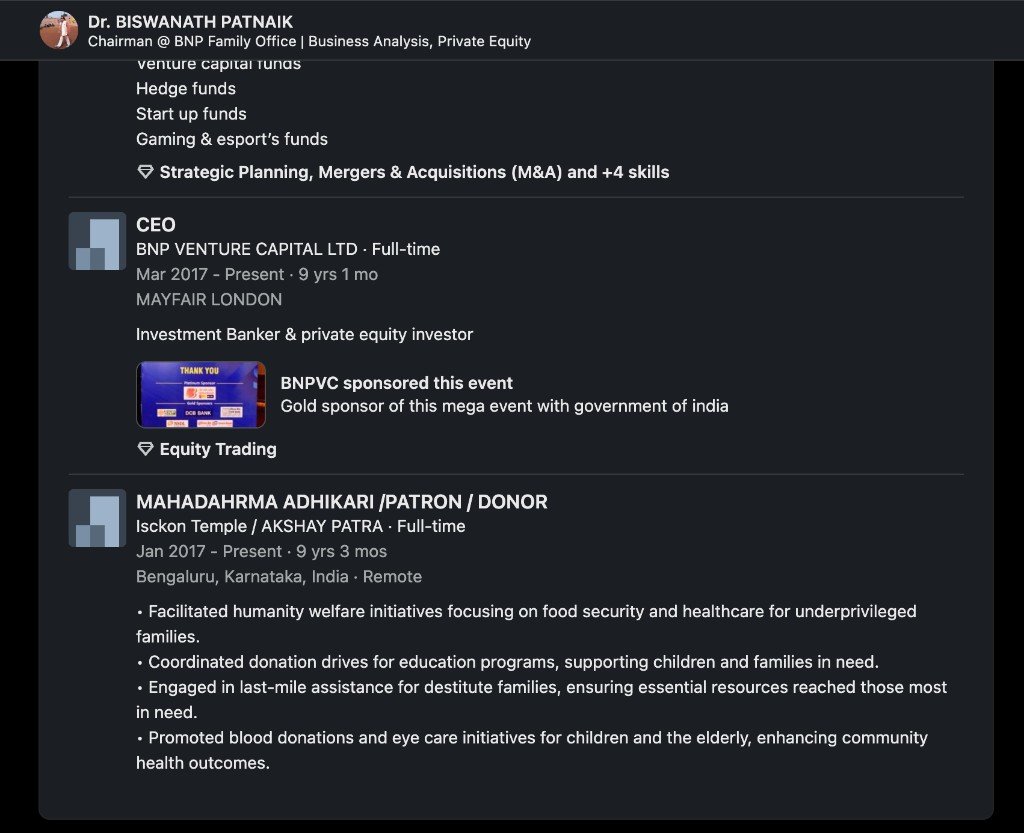Click the Gold sponsor event description text

coord(504,406)
